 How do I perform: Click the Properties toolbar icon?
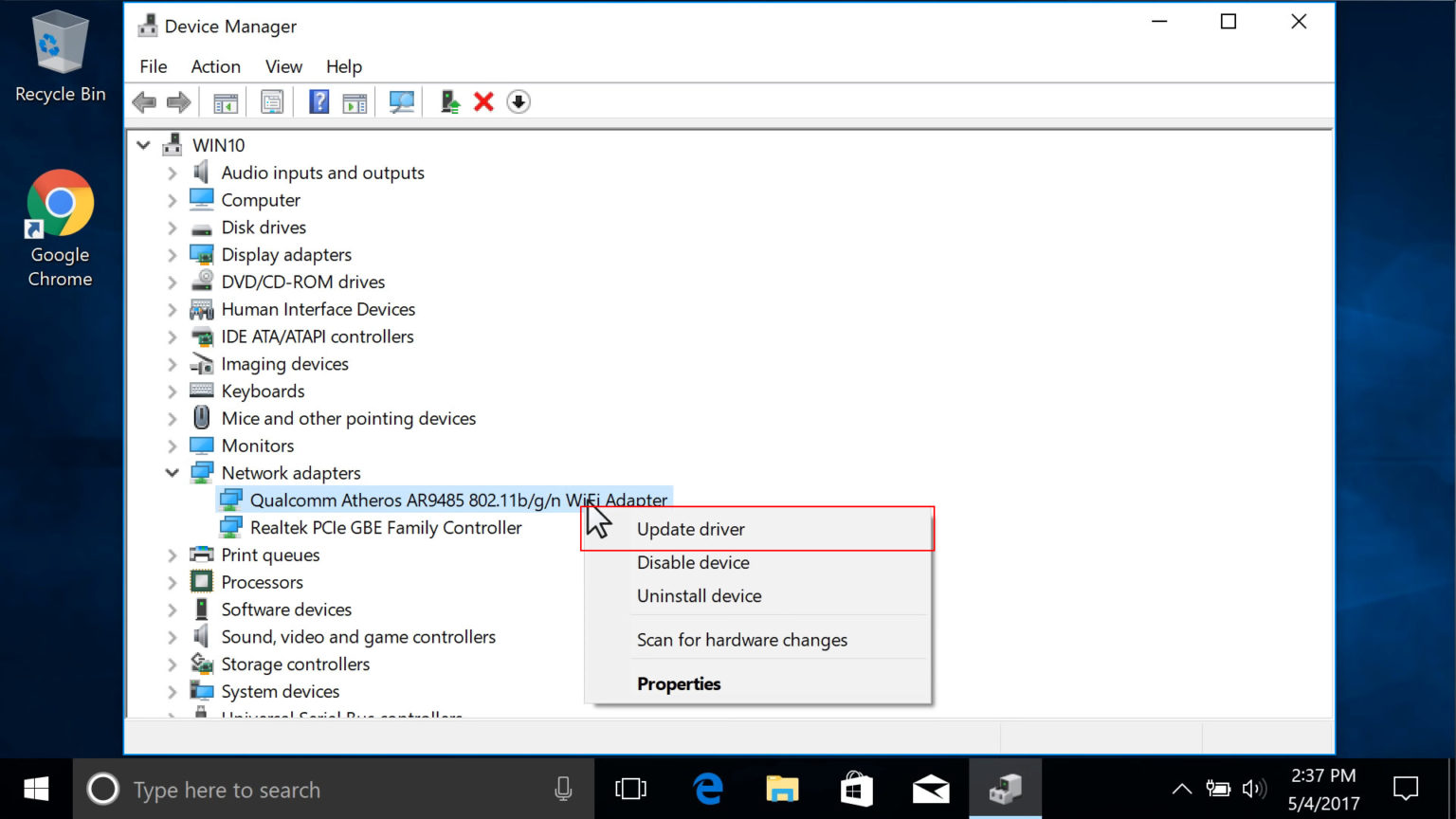pos(272,101)
